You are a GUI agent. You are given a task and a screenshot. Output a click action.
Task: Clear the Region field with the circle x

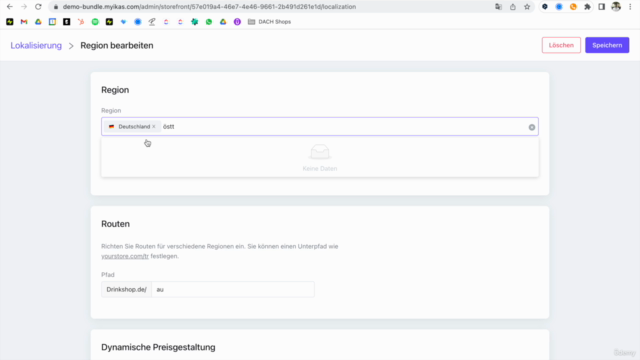tap(531, 127)
